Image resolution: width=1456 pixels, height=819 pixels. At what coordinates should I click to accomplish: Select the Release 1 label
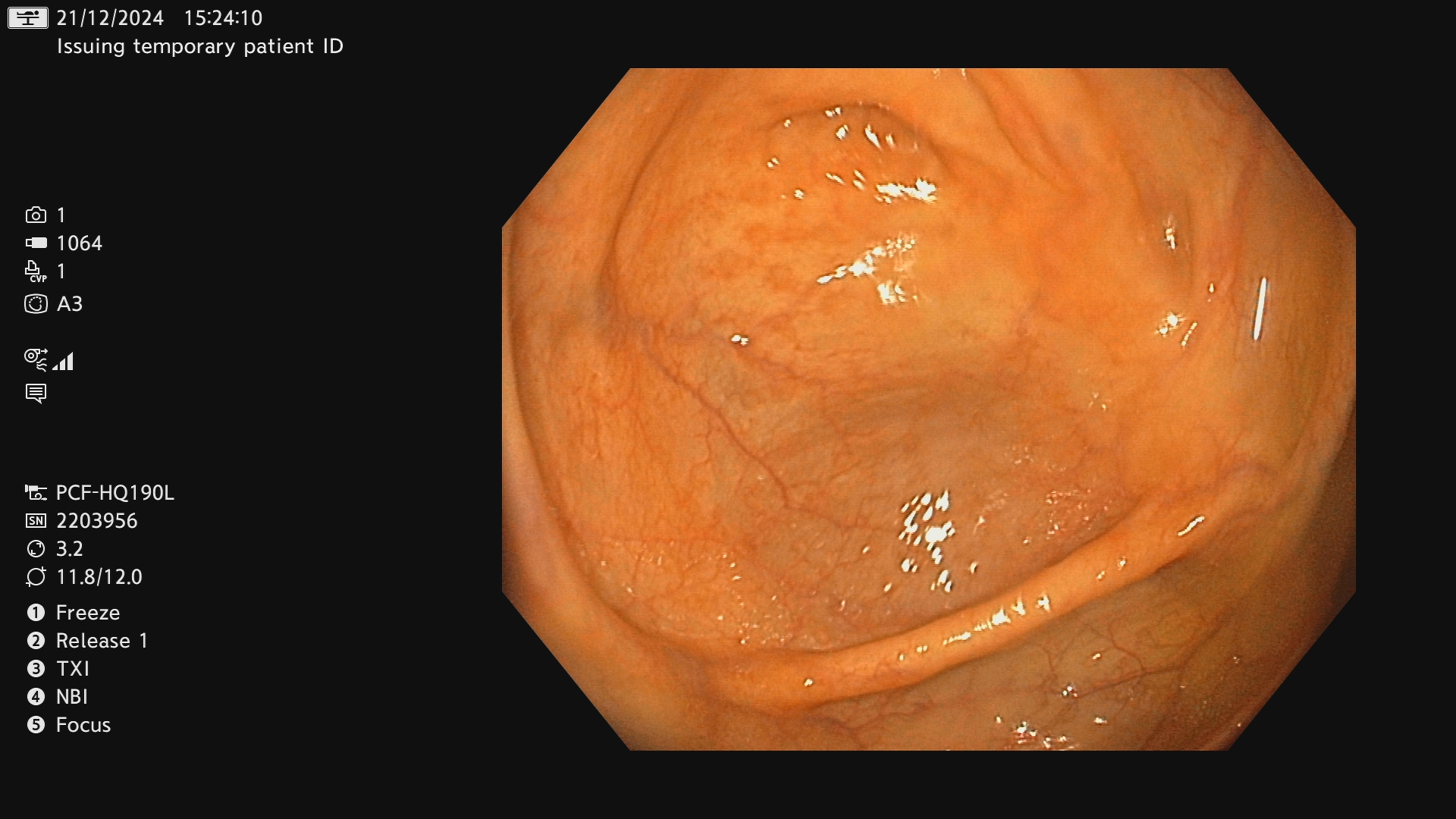102,641
